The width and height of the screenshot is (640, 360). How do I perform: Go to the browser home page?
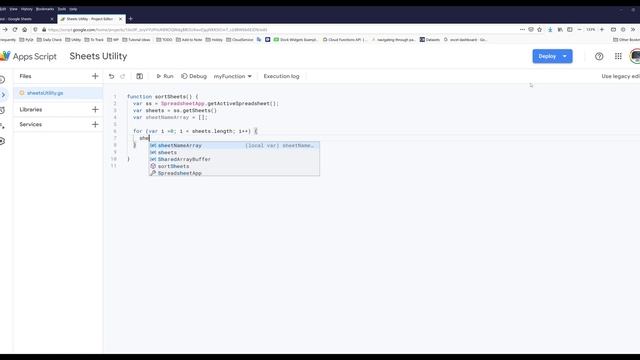tap(24, 29)
